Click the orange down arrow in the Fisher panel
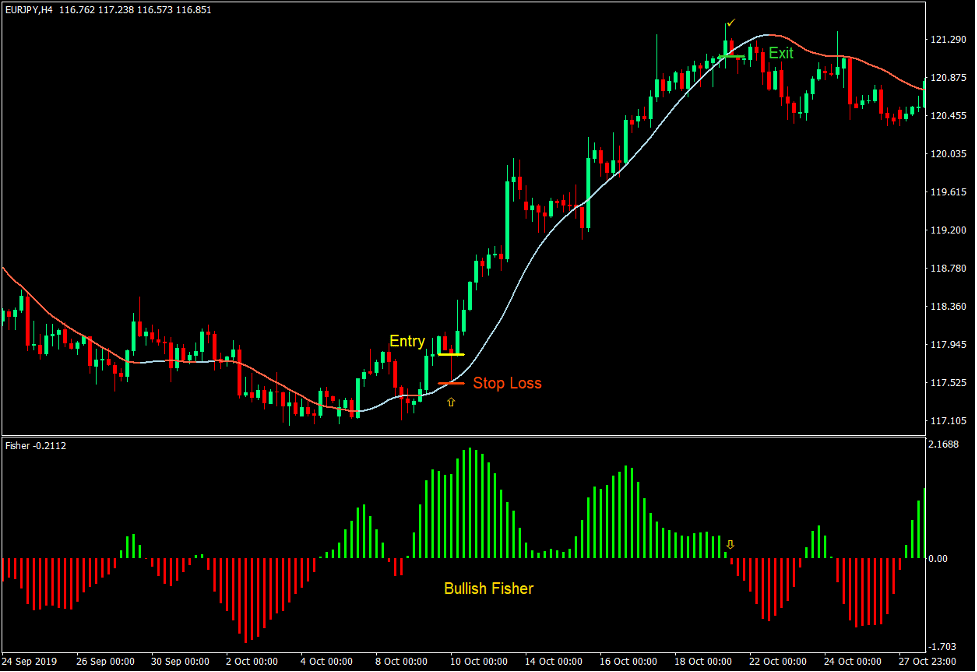The image size is (977, 672). click(x=731, y=545)
